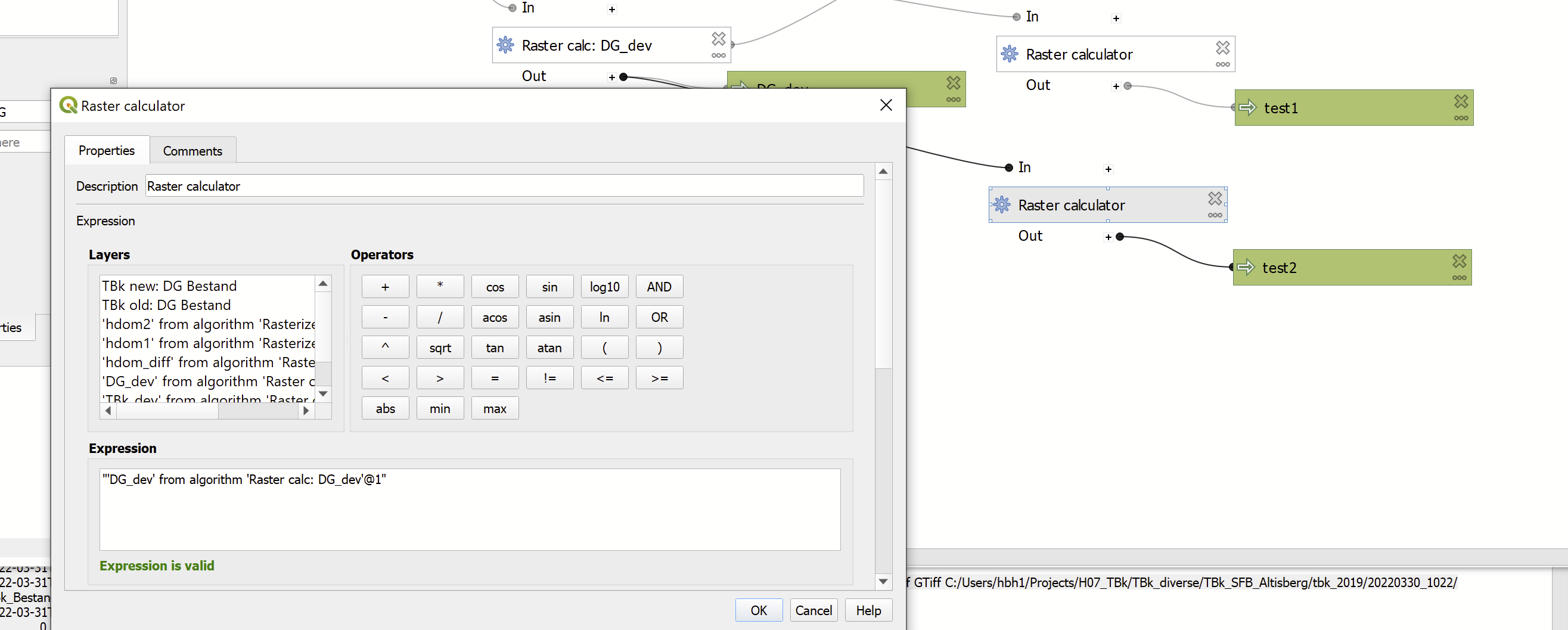Viewport: 1568px width, 630px height.
Task: Open options dots on test1 output
Action: coord(1461,118)
